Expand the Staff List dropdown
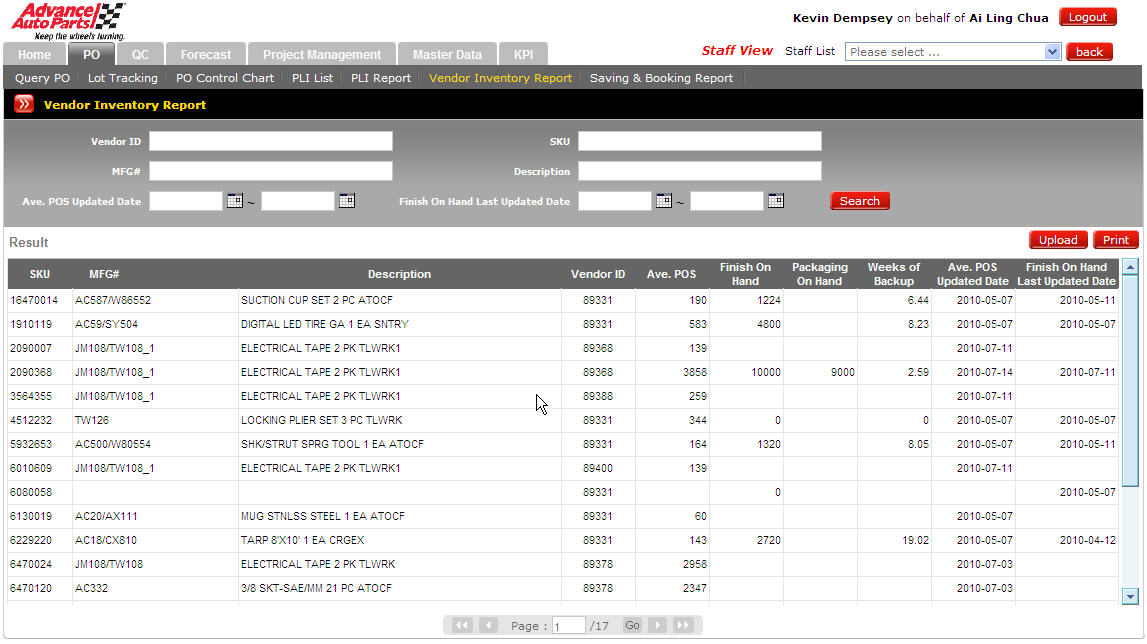The width and height of the screenshot is (1147, 644). [x=1052, y=52]
